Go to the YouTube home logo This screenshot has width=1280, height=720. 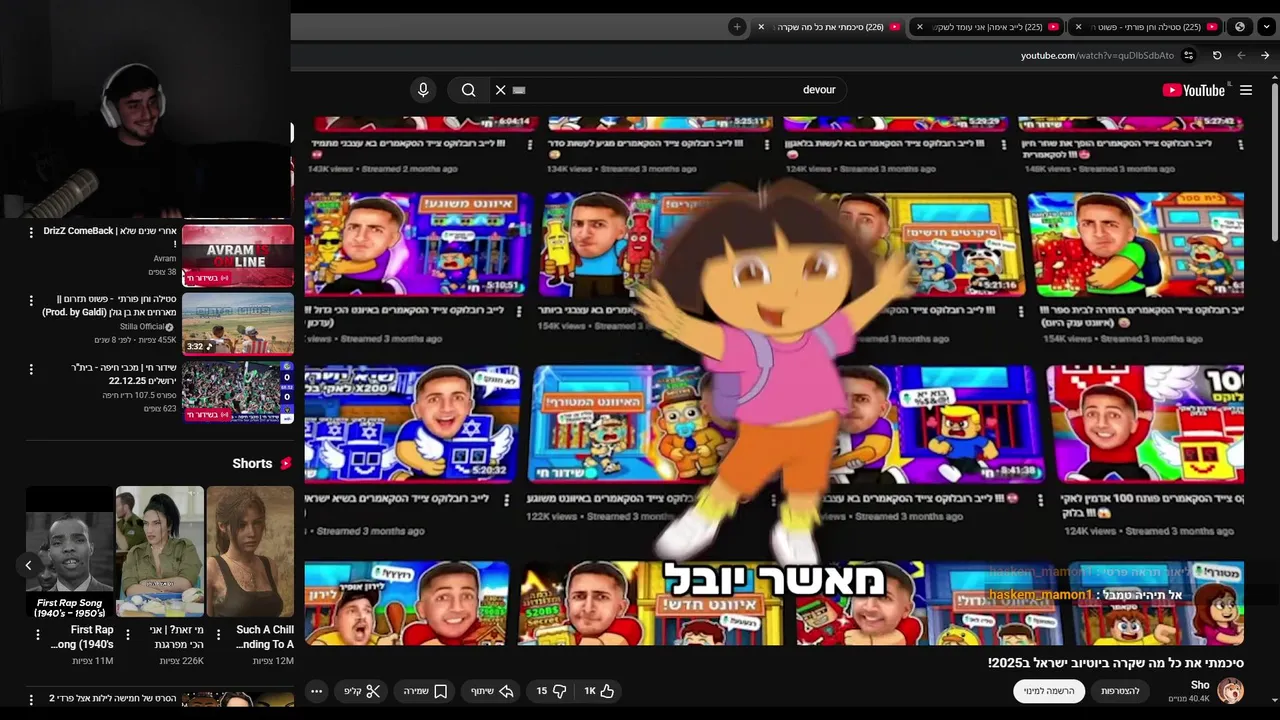click(1193, 90)
